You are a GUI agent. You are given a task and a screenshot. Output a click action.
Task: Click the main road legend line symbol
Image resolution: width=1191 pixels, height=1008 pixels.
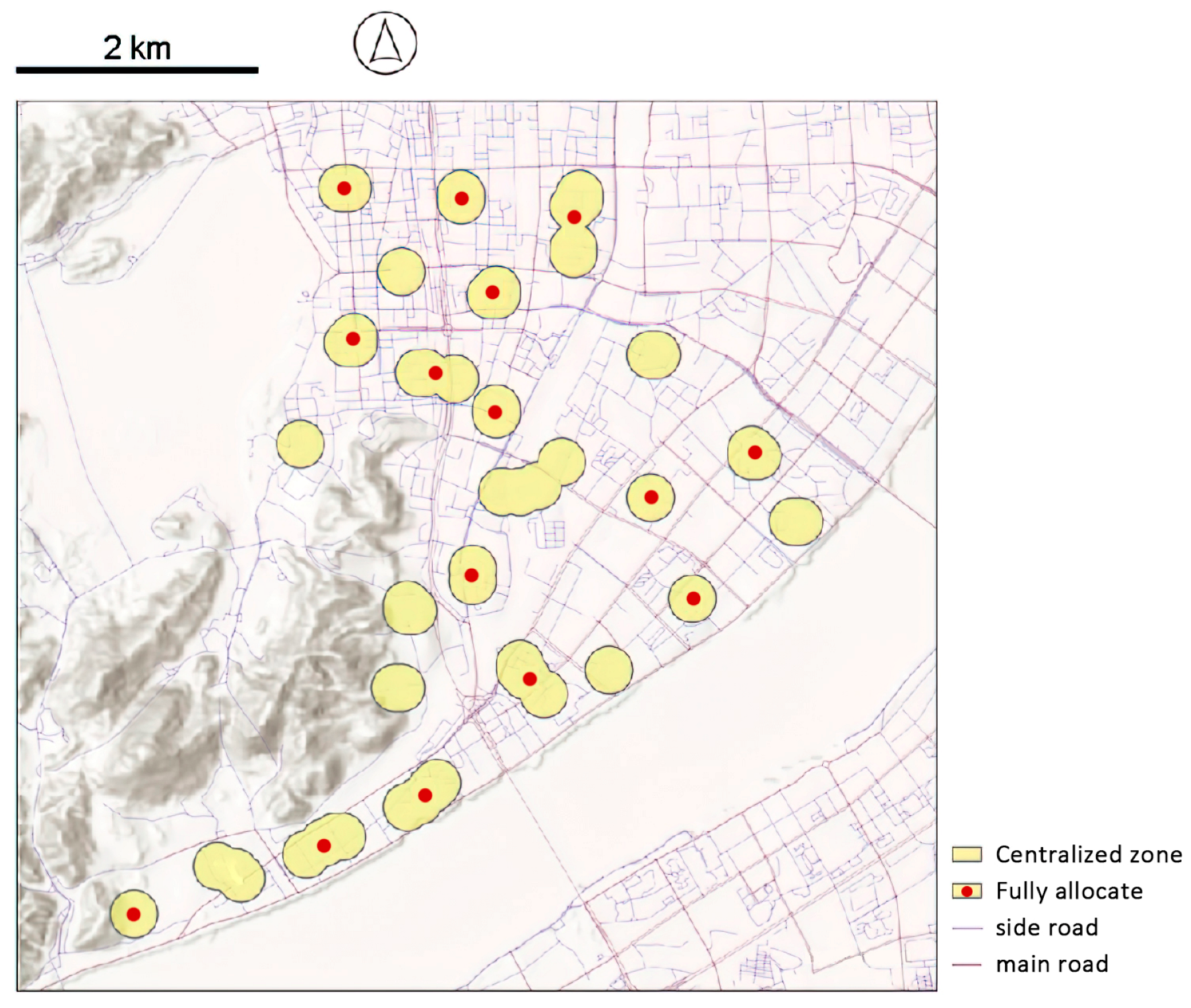tap(967, 964)
